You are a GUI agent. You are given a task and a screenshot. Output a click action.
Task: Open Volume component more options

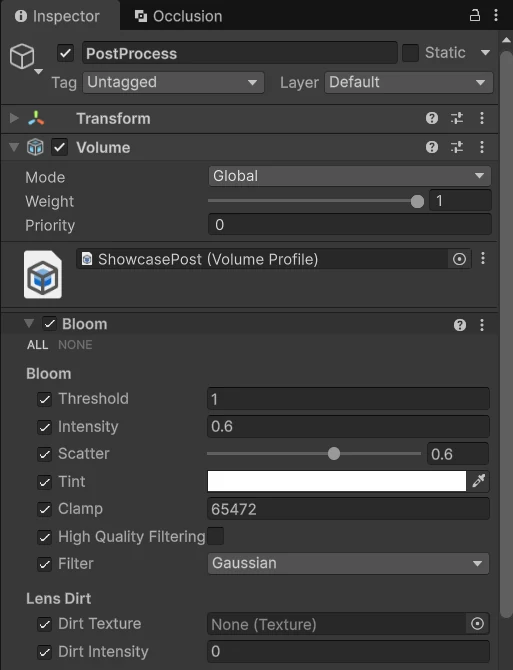click(x=482, y=147)
